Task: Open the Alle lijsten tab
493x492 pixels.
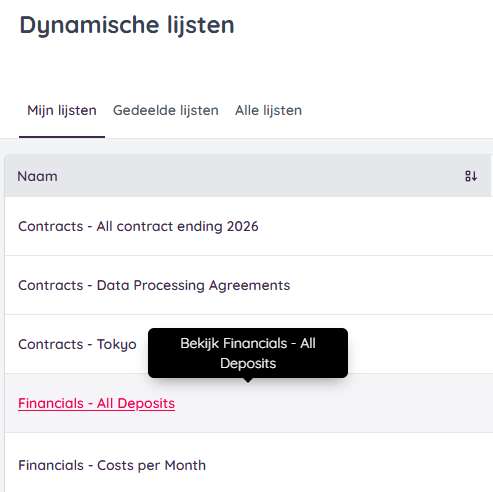Action: pos(268,110)
